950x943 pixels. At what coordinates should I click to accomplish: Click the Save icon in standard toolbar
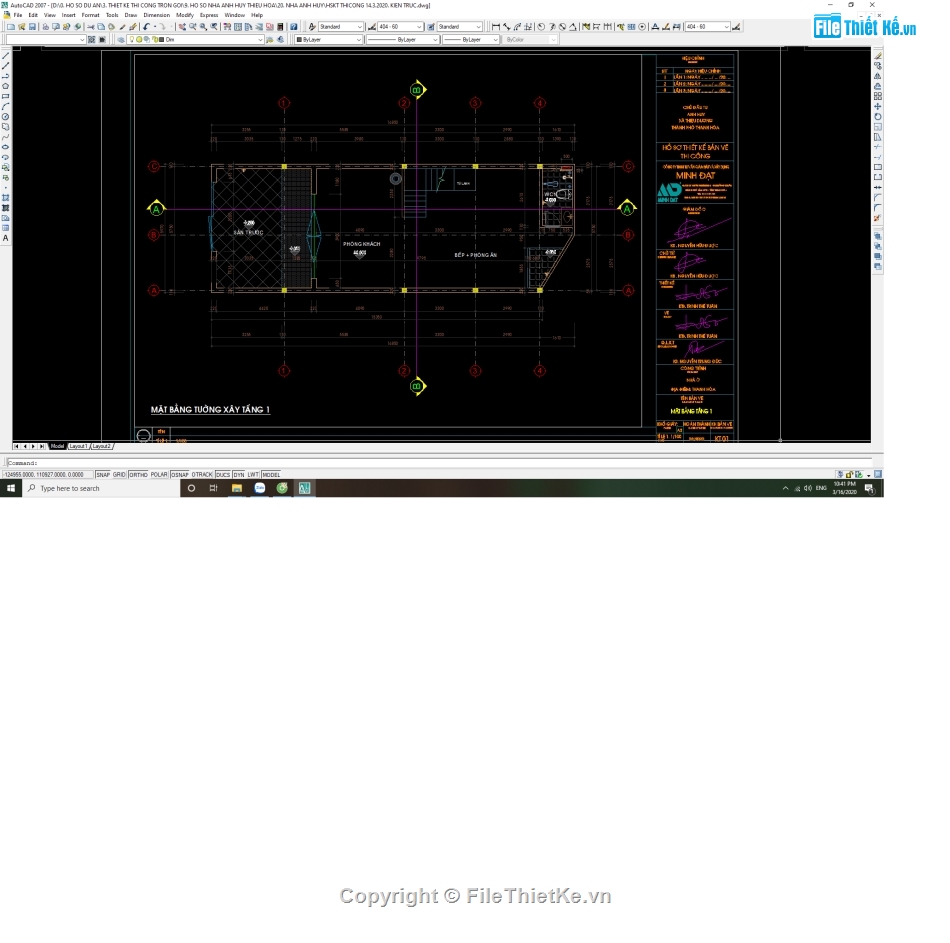pos(32,27)
